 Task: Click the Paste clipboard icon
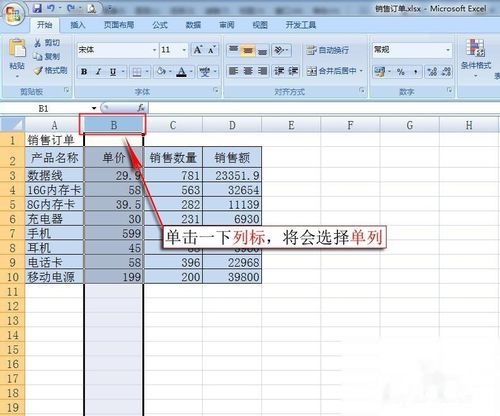click(17, 48)
